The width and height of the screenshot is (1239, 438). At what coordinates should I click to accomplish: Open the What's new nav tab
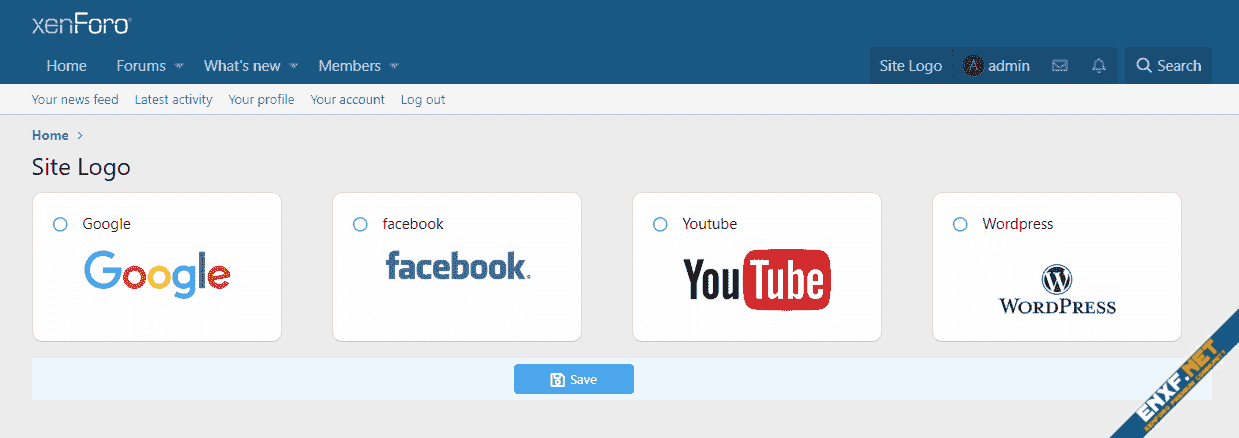pos(242,66)
